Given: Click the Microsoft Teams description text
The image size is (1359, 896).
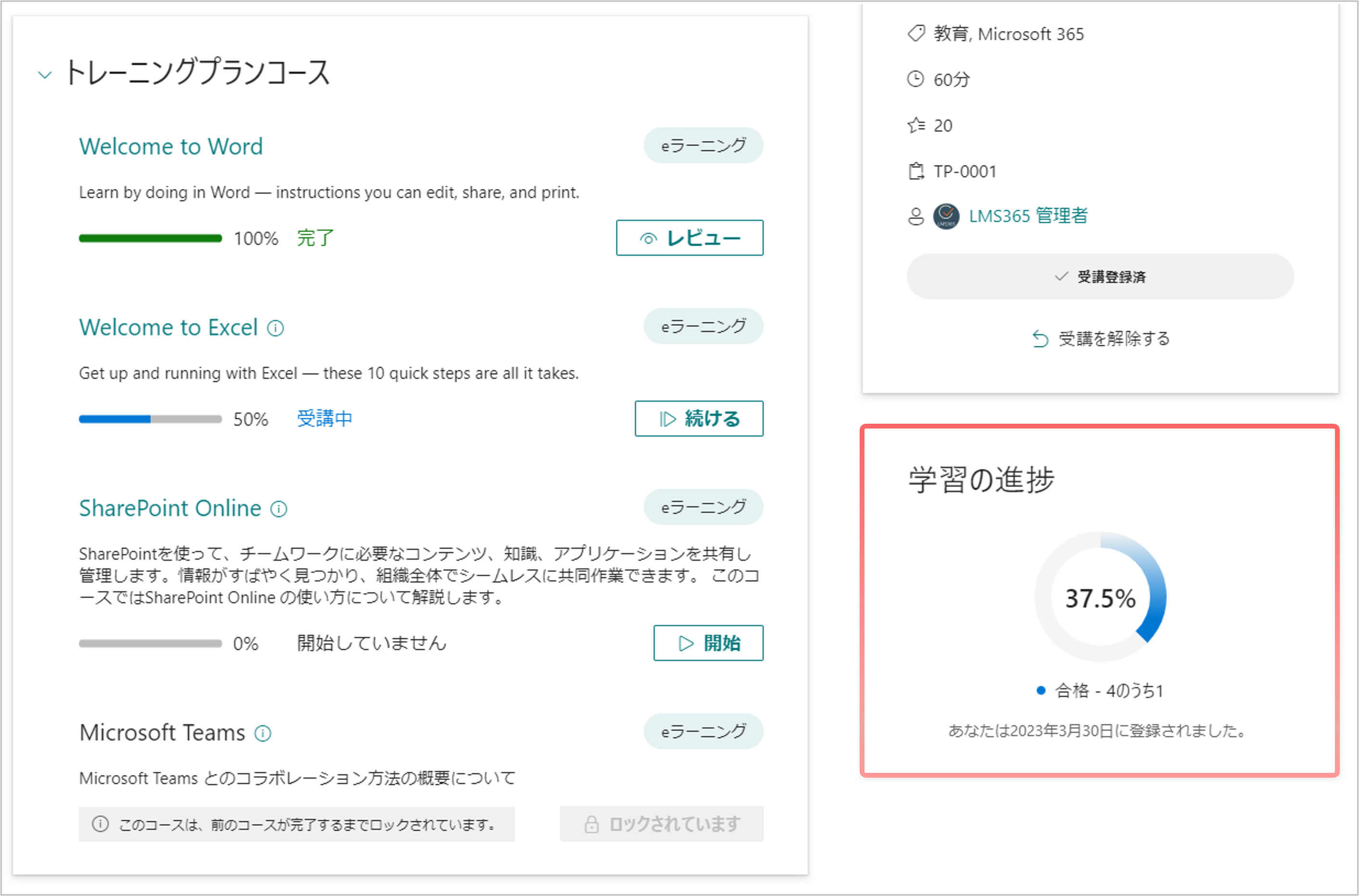Looking at the screenshot, I should [297, 778].
